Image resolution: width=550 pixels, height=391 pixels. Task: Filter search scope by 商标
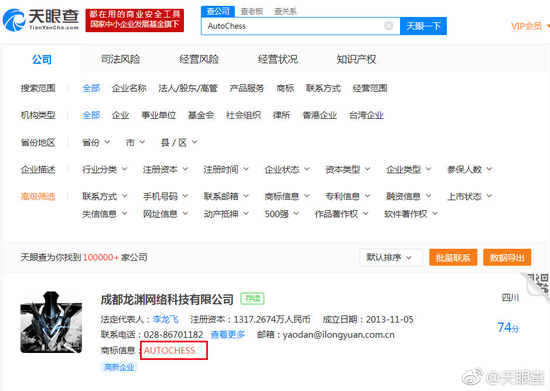[x=285, y=88]
